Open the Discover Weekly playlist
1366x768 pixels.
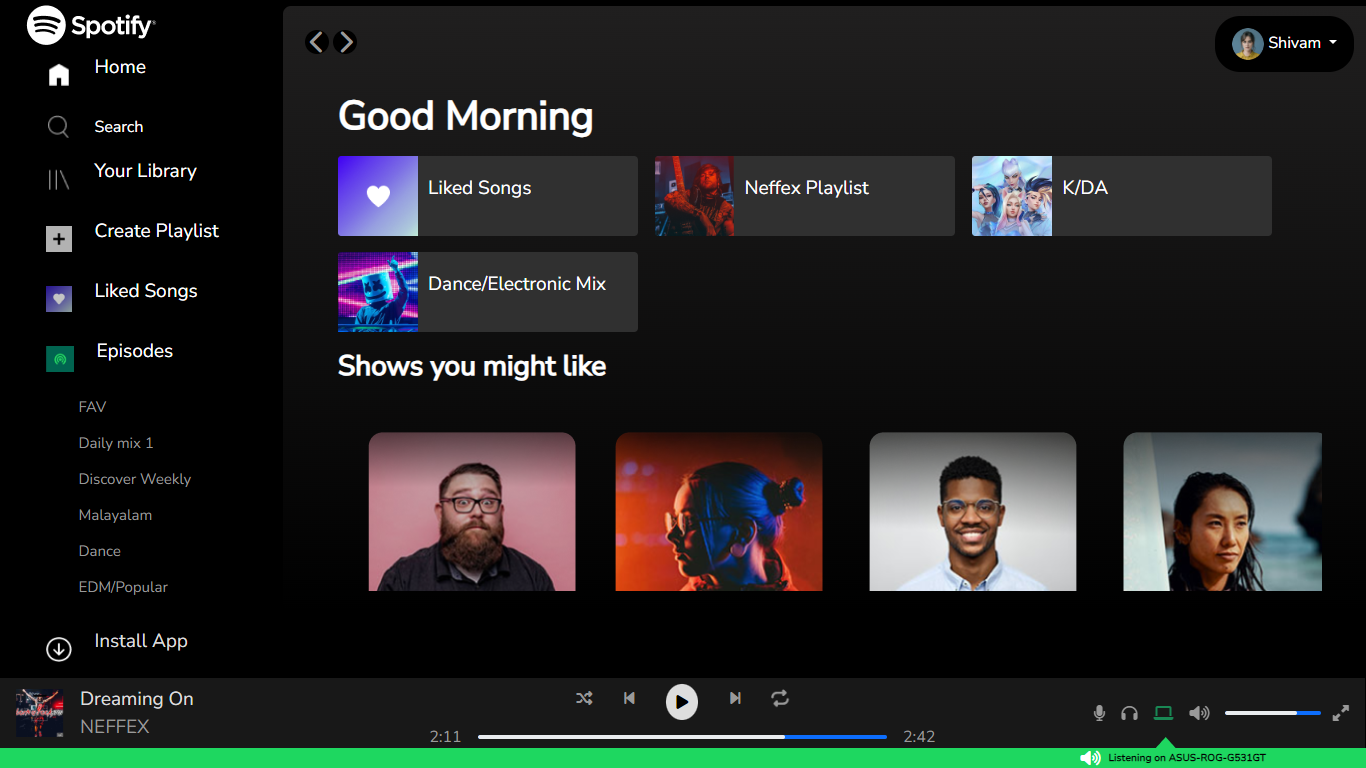point(135,479)
